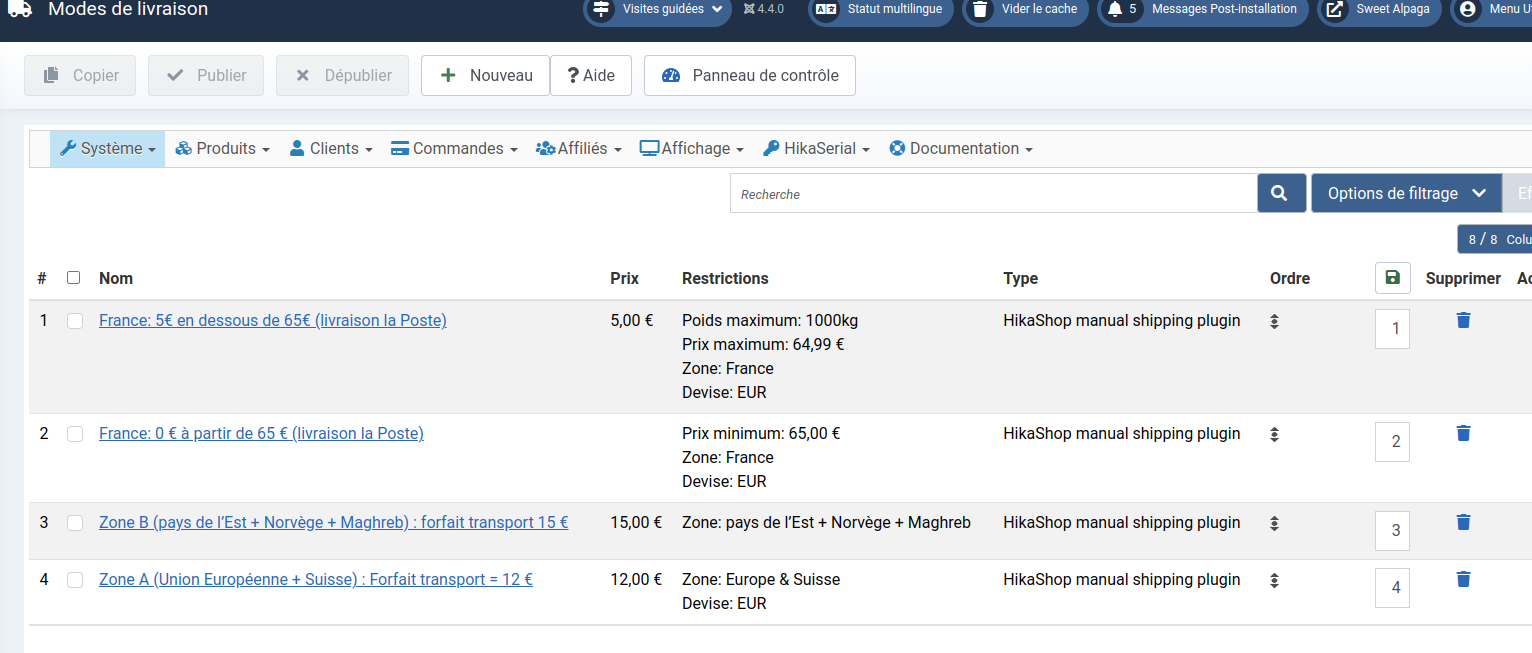Click the search magnifier button
The height and width of the screenshot is (653, 1532).
(1281, 193)
